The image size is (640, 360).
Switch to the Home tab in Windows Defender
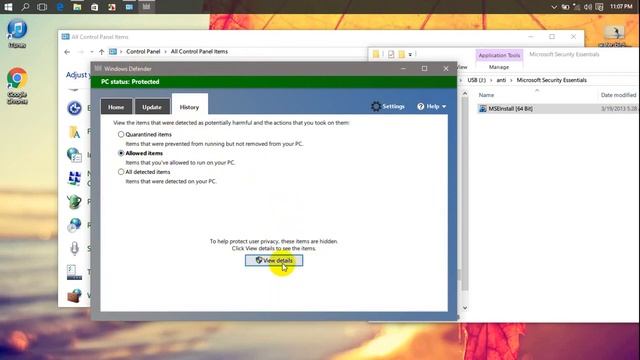pos(116,107)
